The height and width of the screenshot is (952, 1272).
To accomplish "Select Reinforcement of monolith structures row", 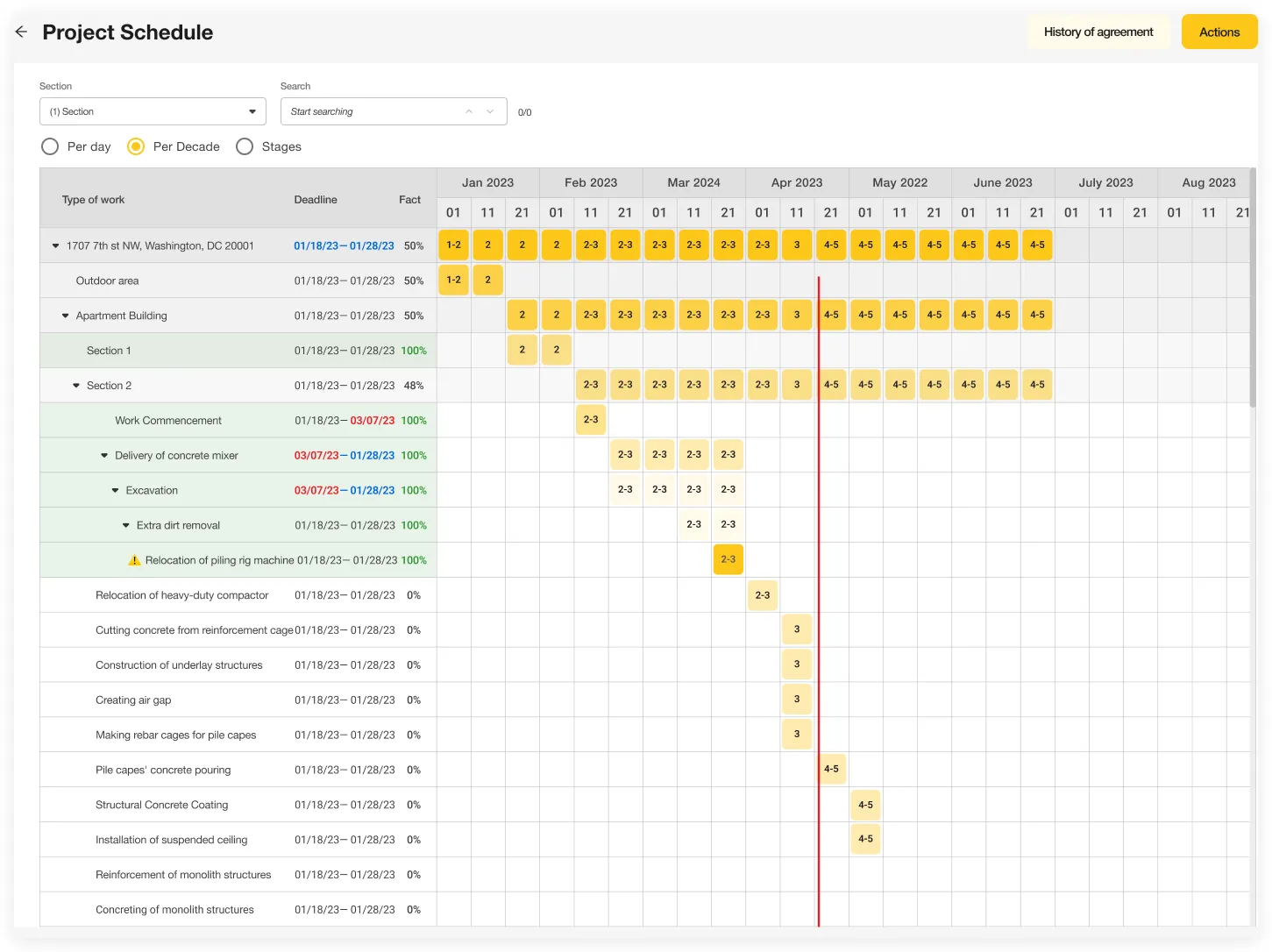I will pos(238,875).
